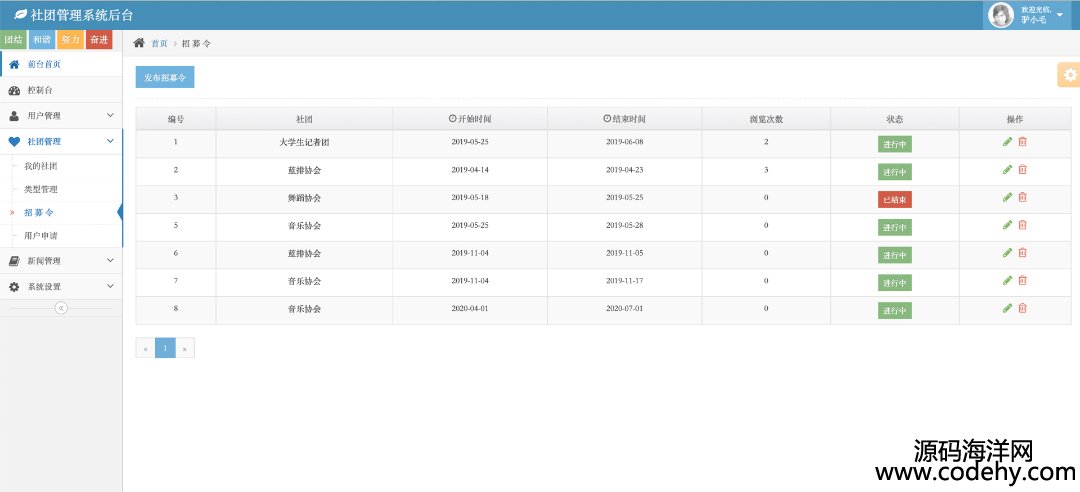Click the leaf logo in top bar
The image size is (1080, 492).
coord(19,15)
